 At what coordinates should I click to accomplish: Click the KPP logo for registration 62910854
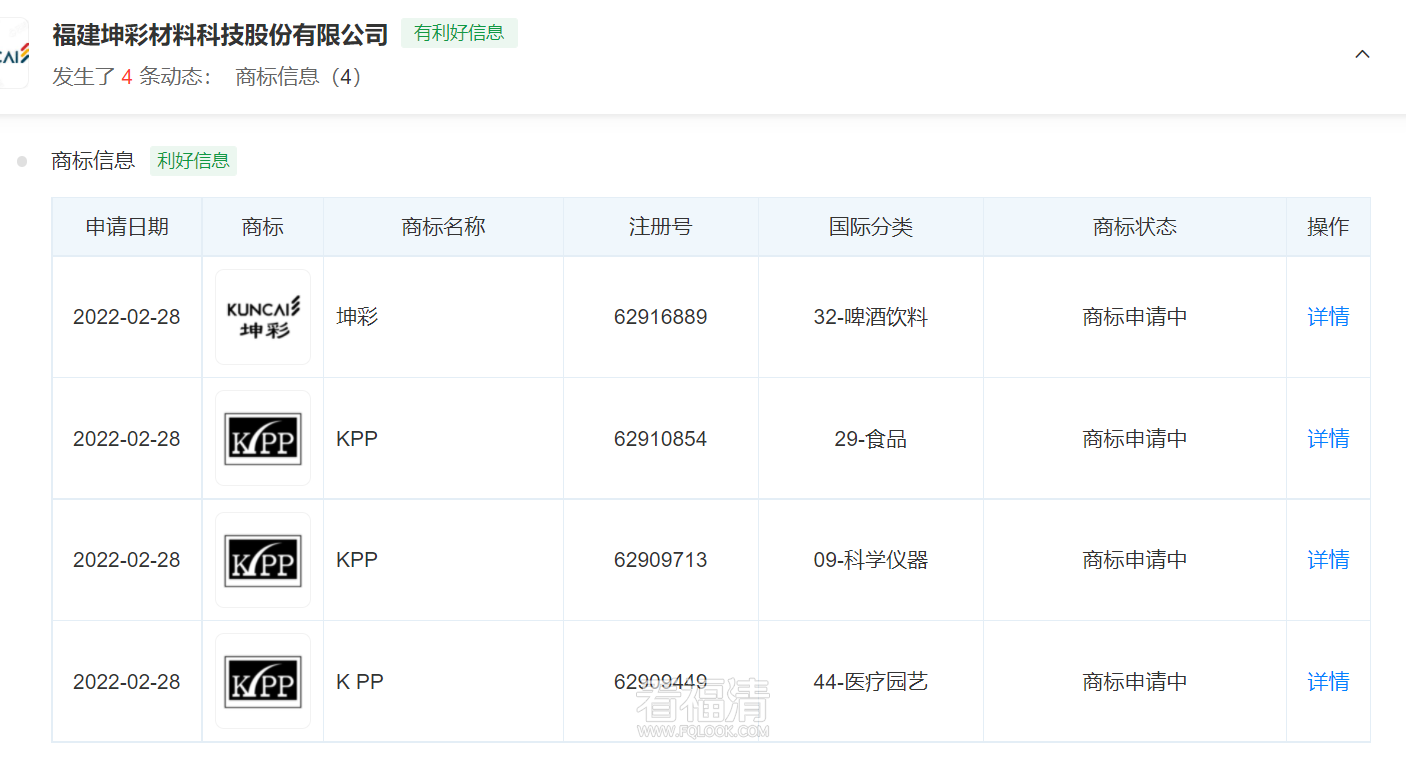tap(262, 438)
